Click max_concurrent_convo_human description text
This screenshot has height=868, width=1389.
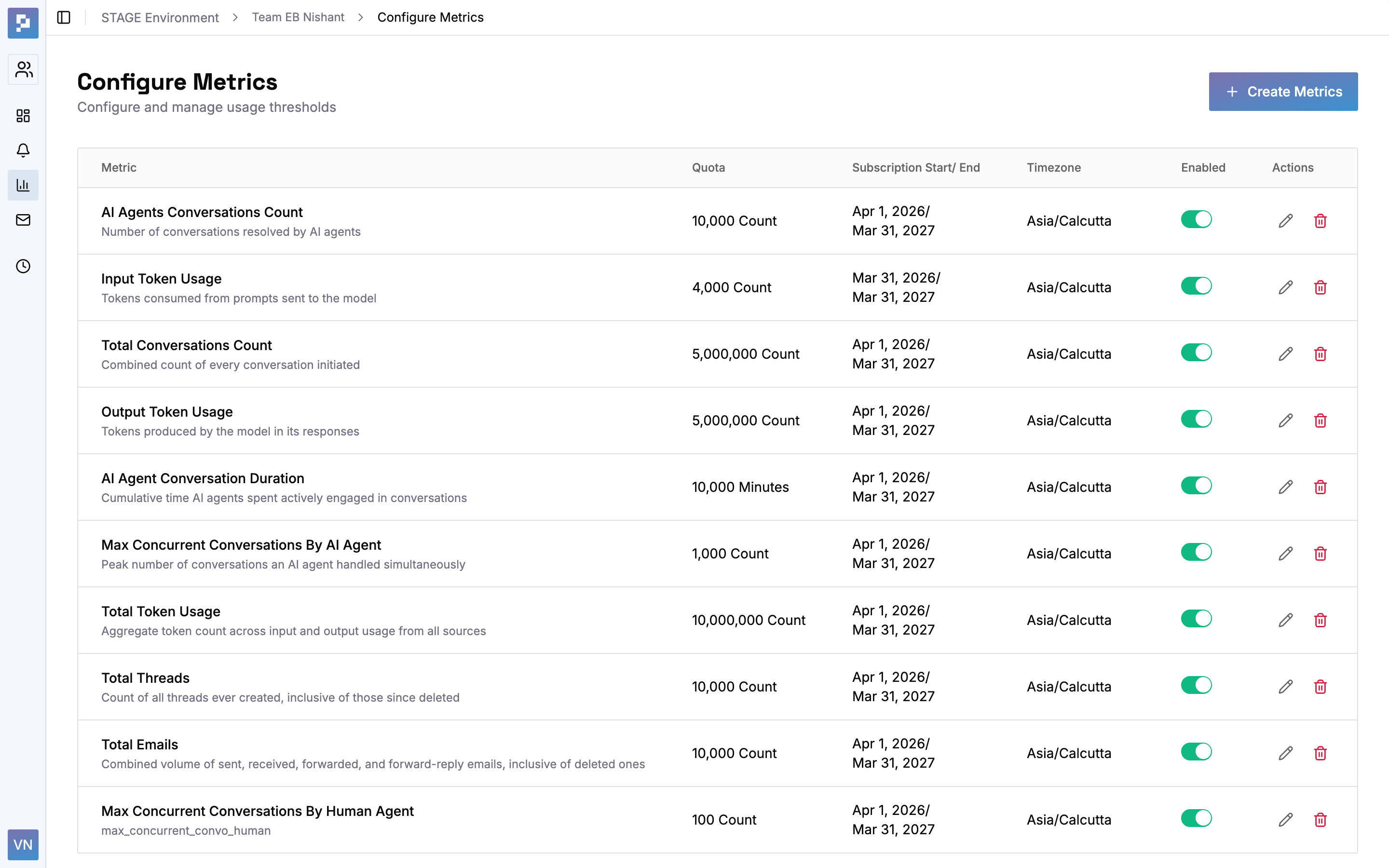point(186,831)
